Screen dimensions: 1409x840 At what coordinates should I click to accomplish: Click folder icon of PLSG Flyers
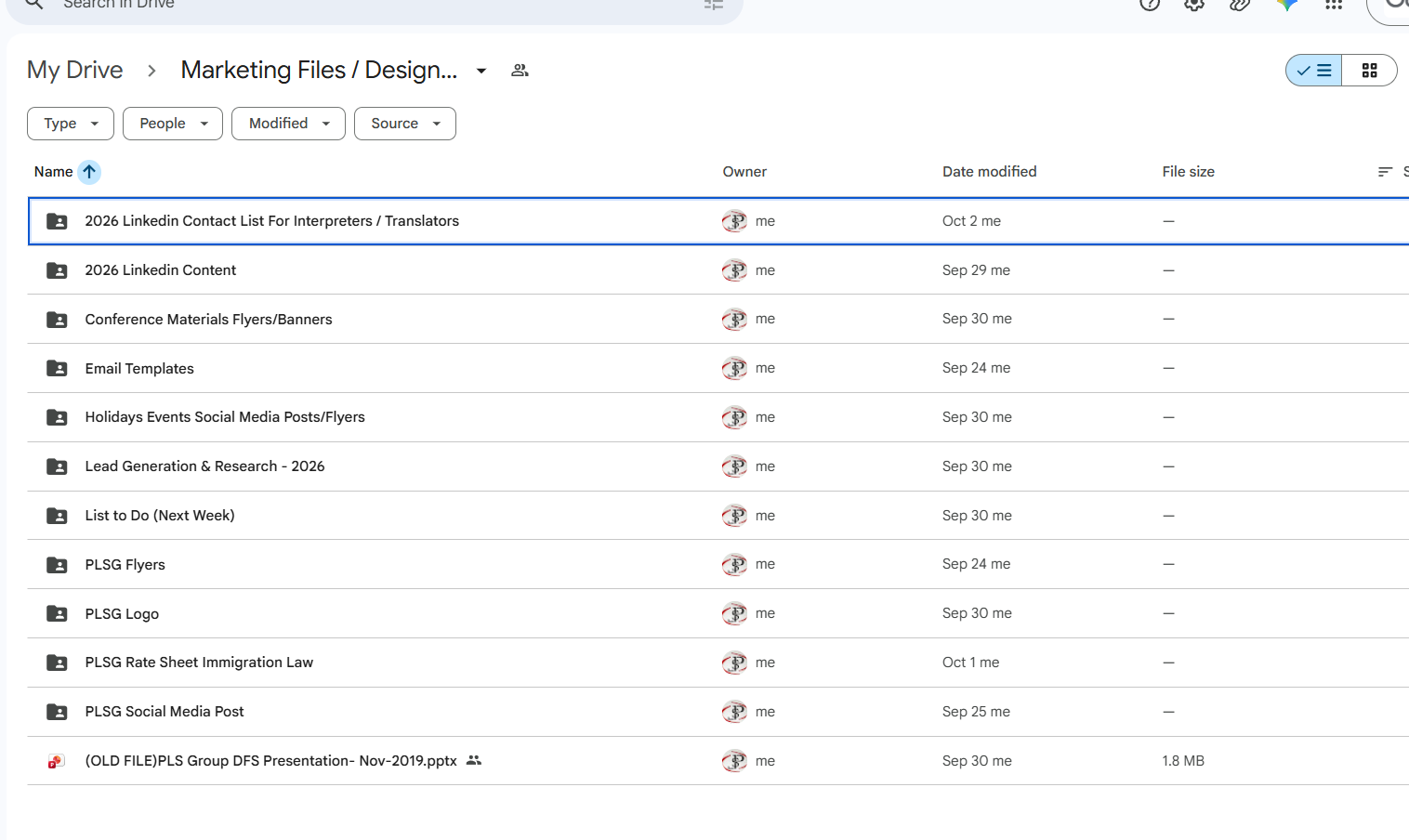(57, 565)
